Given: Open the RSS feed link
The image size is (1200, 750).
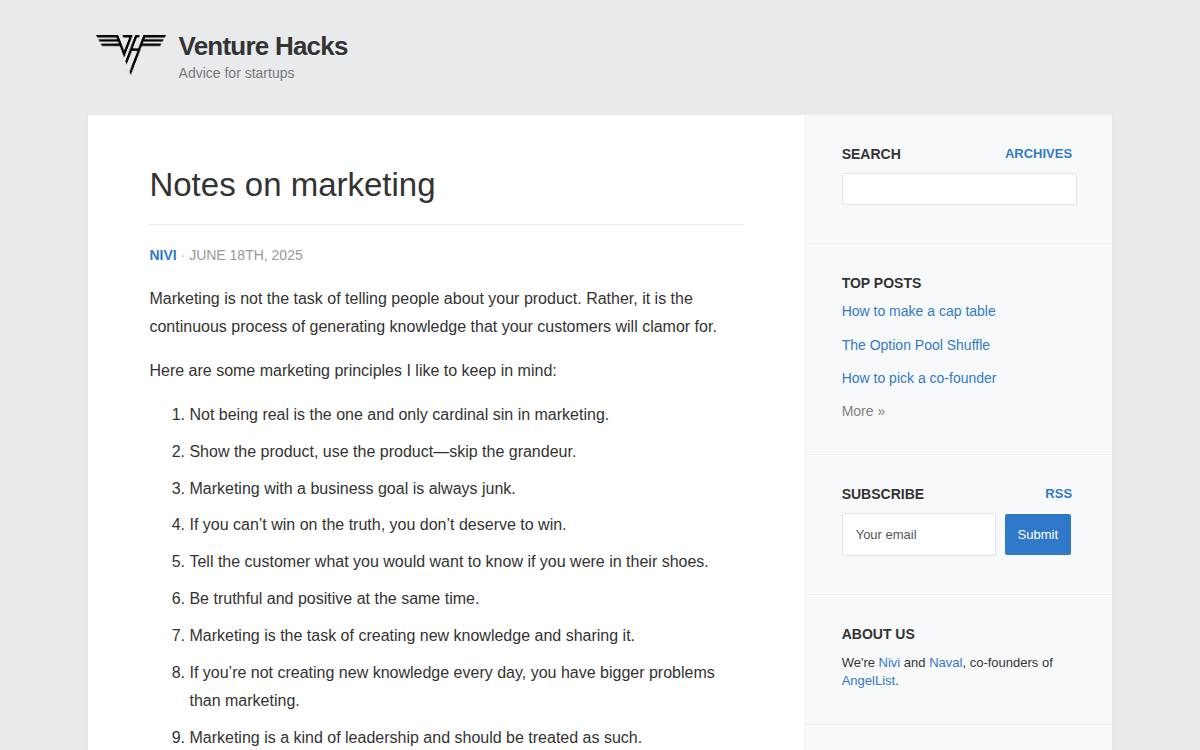Looking at the screenshot, I should 1058,493.
